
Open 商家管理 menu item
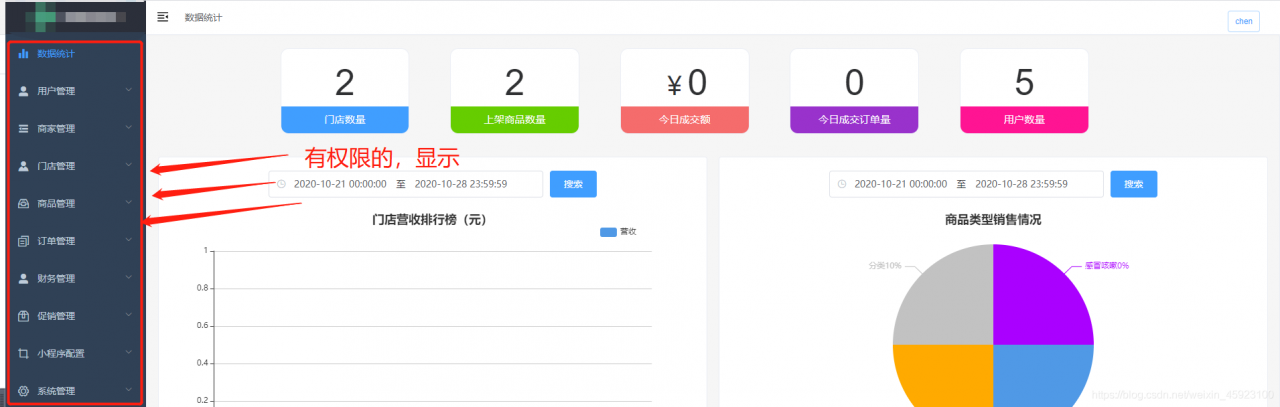(75, 129)
